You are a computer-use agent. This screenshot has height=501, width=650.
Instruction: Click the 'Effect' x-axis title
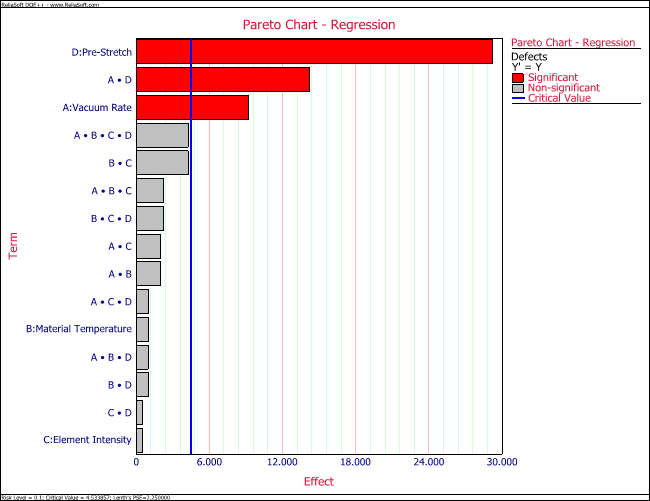(319, 482)
